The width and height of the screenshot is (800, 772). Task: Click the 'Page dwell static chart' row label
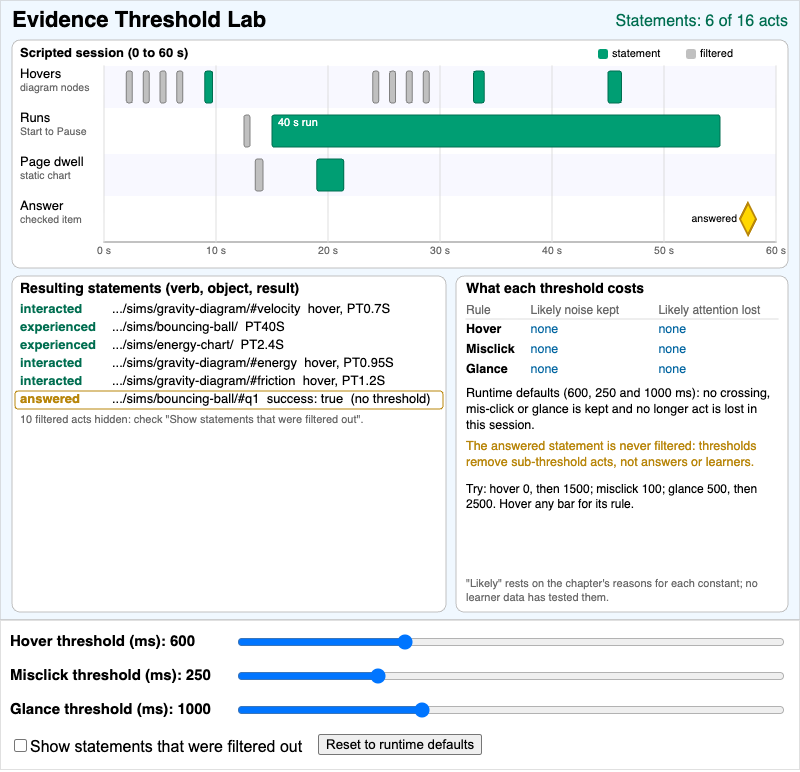(x=52, y=168)
